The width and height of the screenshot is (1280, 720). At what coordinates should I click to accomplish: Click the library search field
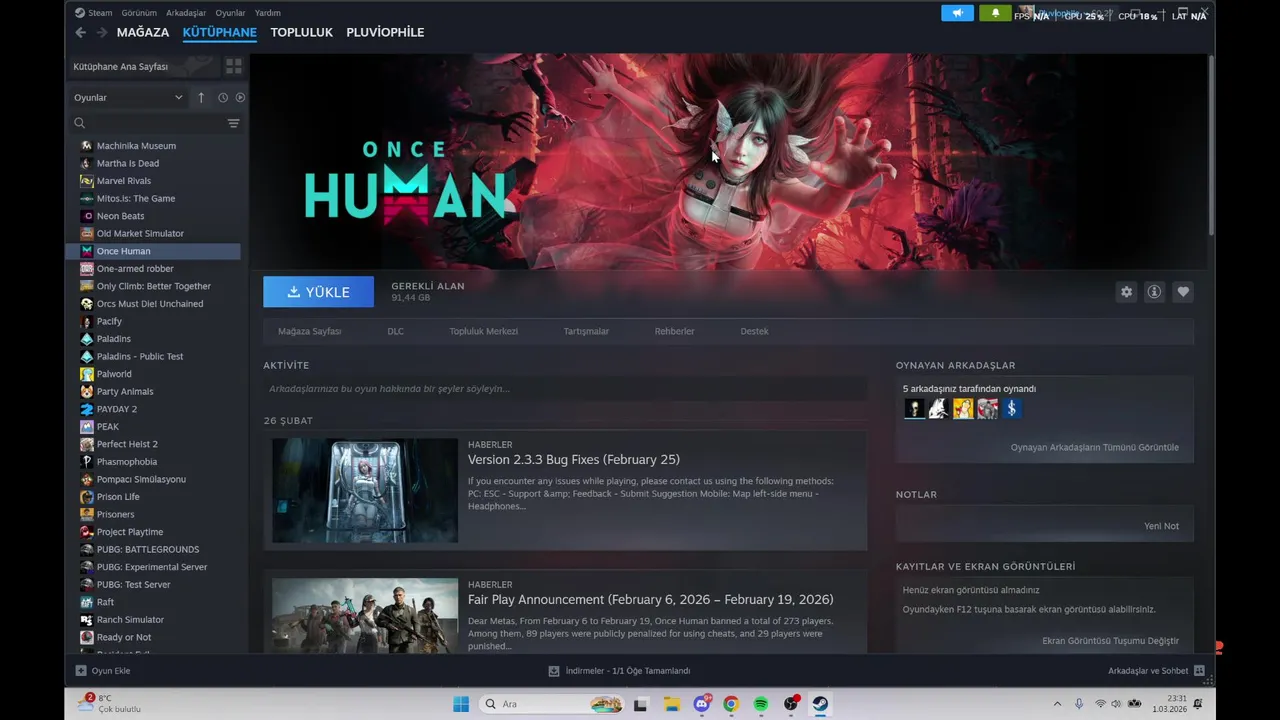pyautogui.click(x=147, y=123)
